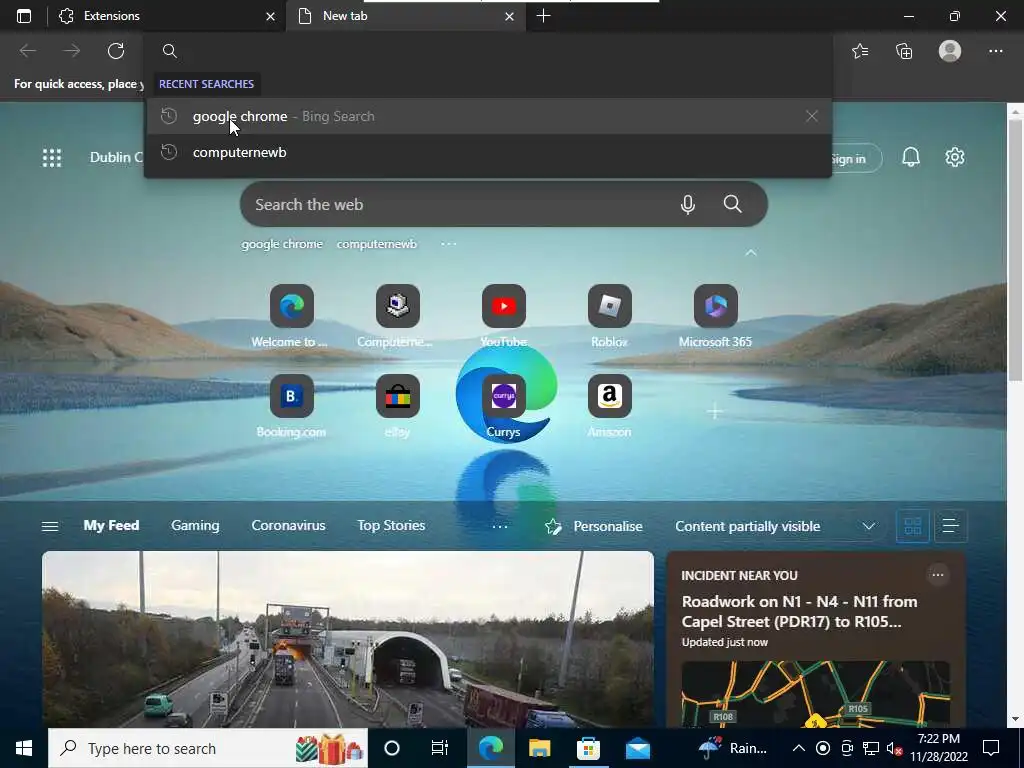Viewport: 1024px width, 768px height.
Task: Start voice search with microphone icon
Action: (x=688, y=204)
